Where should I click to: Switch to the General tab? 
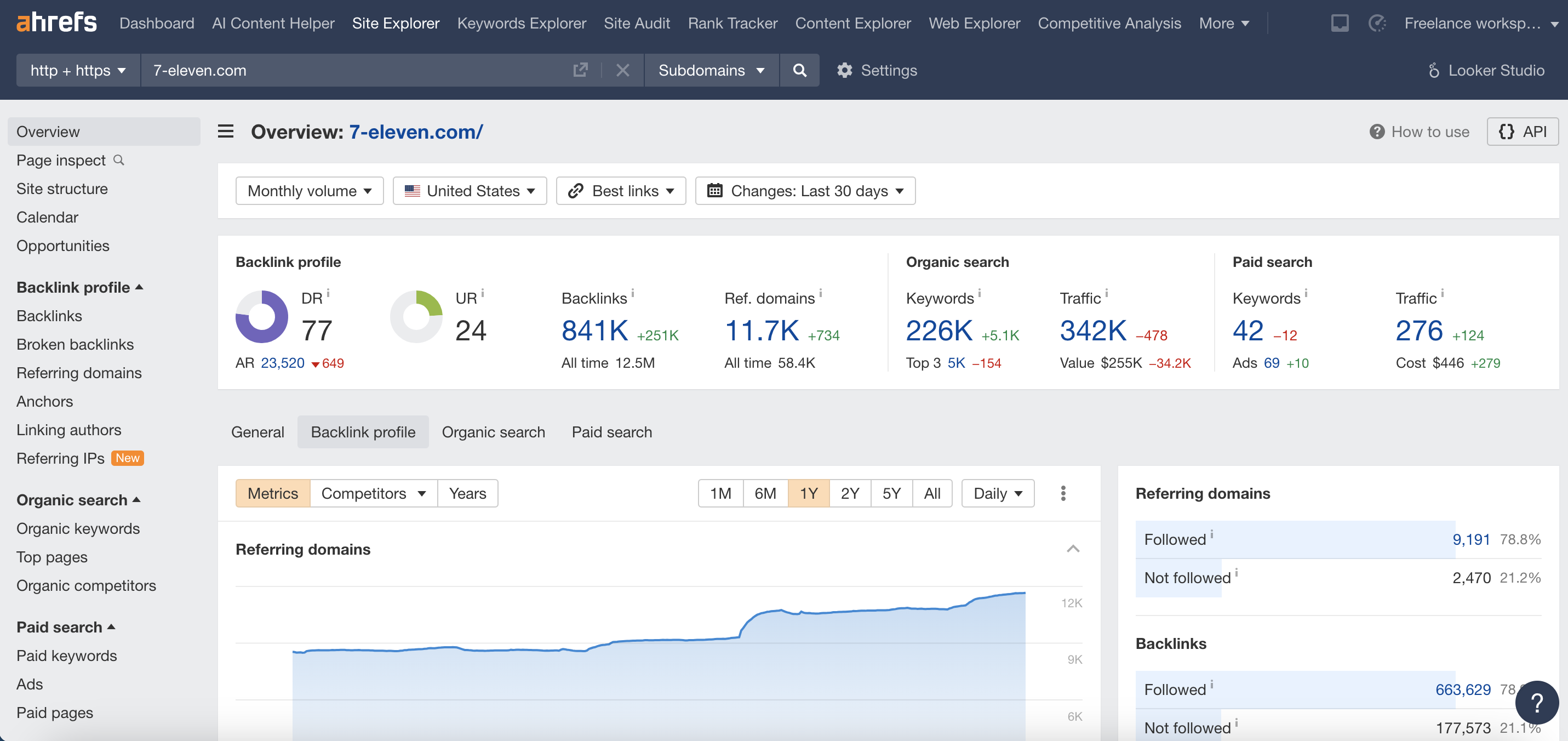[257, 432]
